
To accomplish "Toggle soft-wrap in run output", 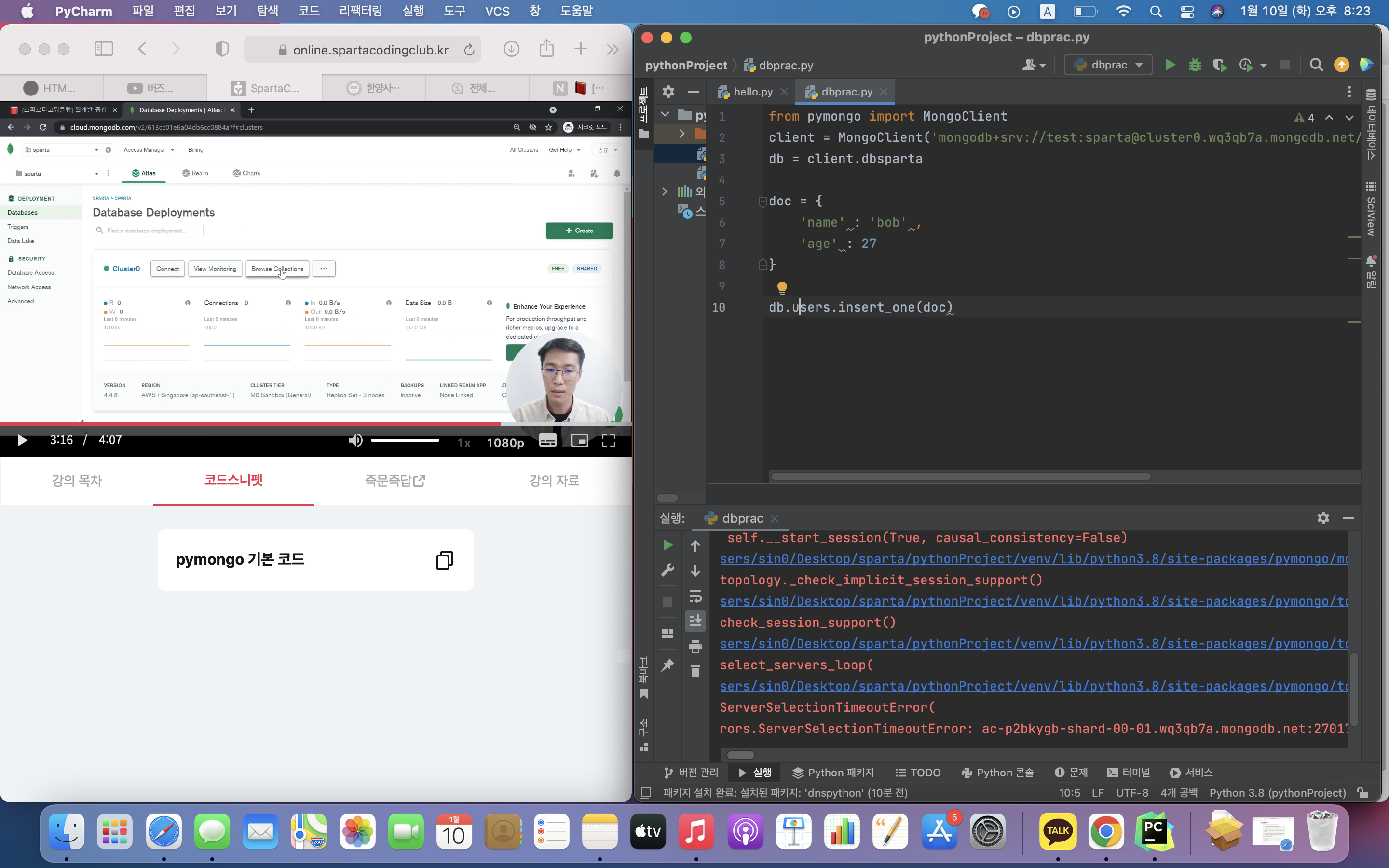I will (x=695, y=596).
